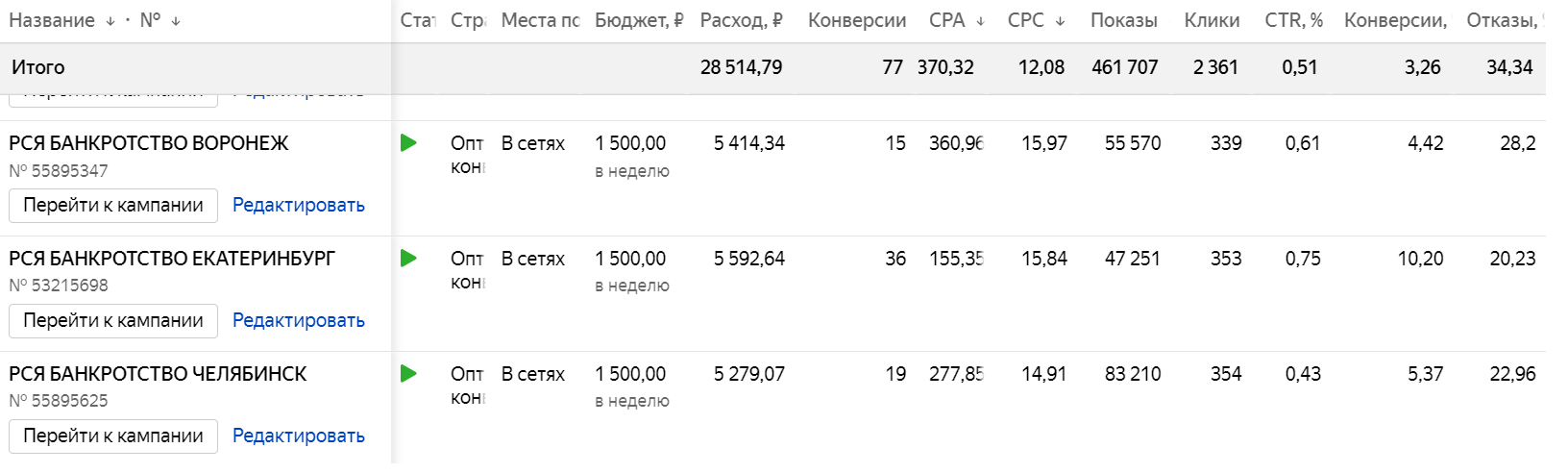Open ЕКАТЕРИНБУРГ campaign via Перейти к кампании
The width and height of the screenshot is (1568, 473).
click(x=113, y=321)
